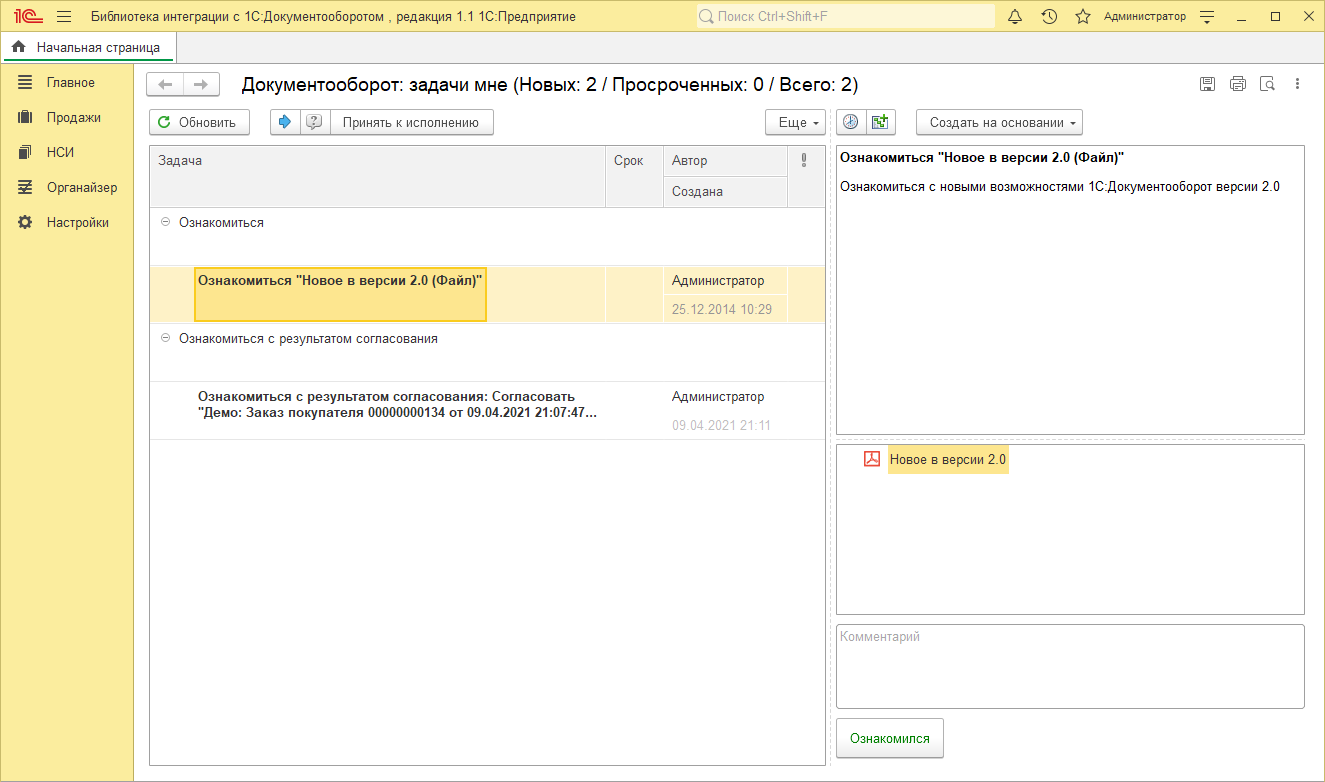
Task: Click the question mark bubble icon
Action: (314, 122)
